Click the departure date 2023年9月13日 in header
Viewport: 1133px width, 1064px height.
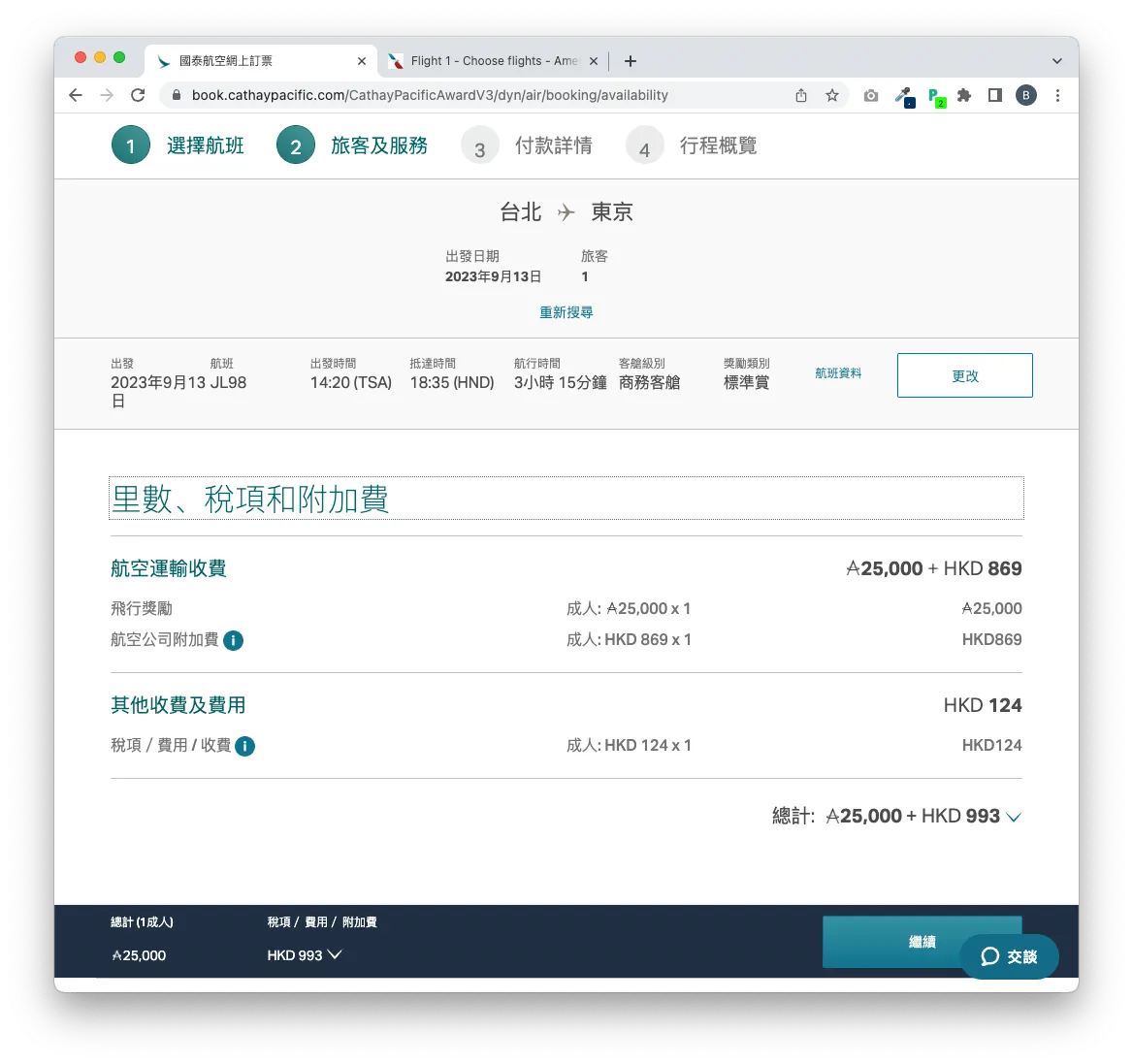(x=493, y=276)
